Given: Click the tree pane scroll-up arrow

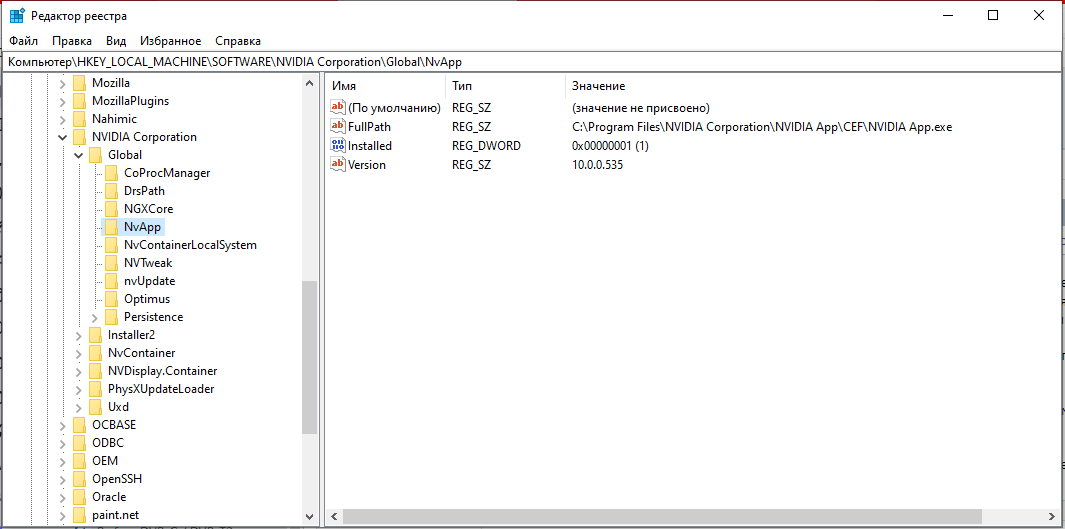Looking at the screenshot, I should pos(310,84).
